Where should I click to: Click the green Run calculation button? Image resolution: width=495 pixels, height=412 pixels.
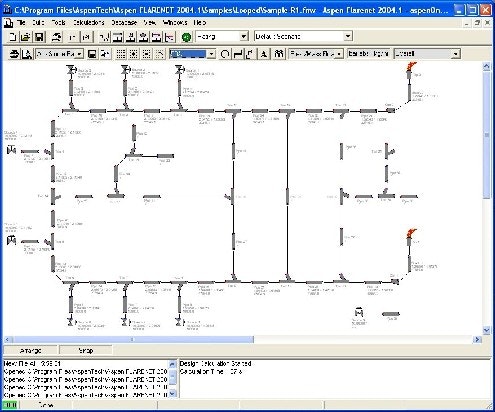(x=187, y=37)
